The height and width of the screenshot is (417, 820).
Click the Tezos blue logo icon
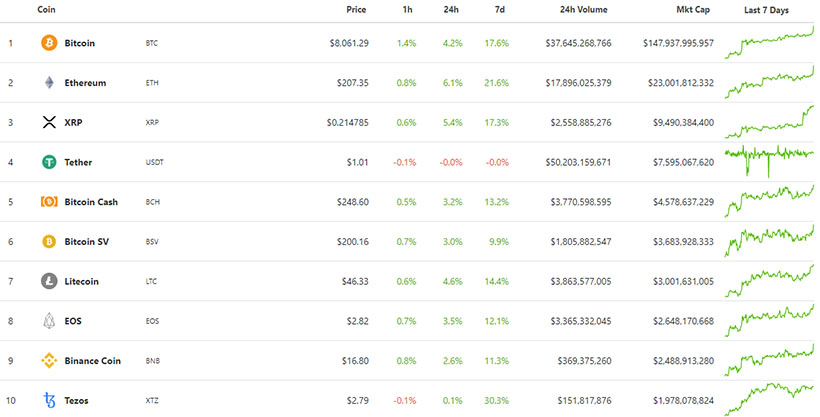[49, 401]
